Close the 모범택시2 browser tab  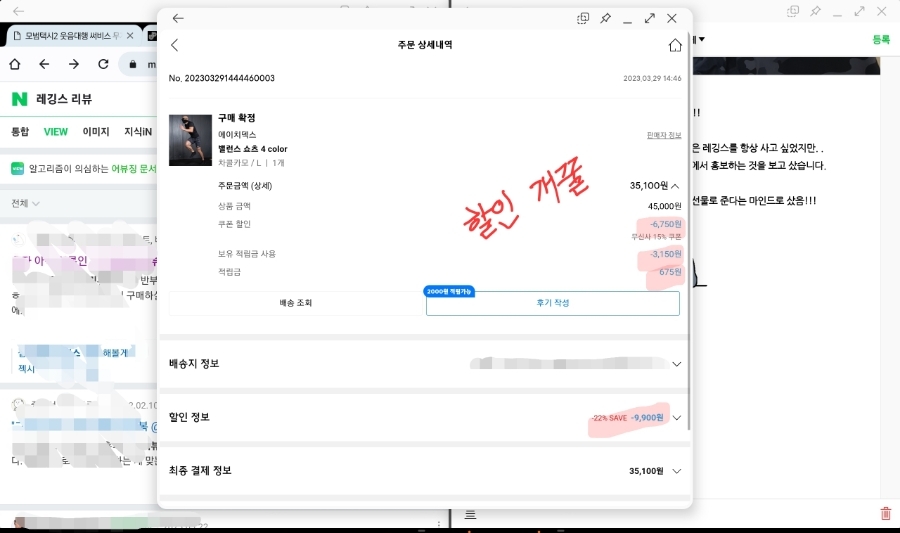[x=130, y=36]
